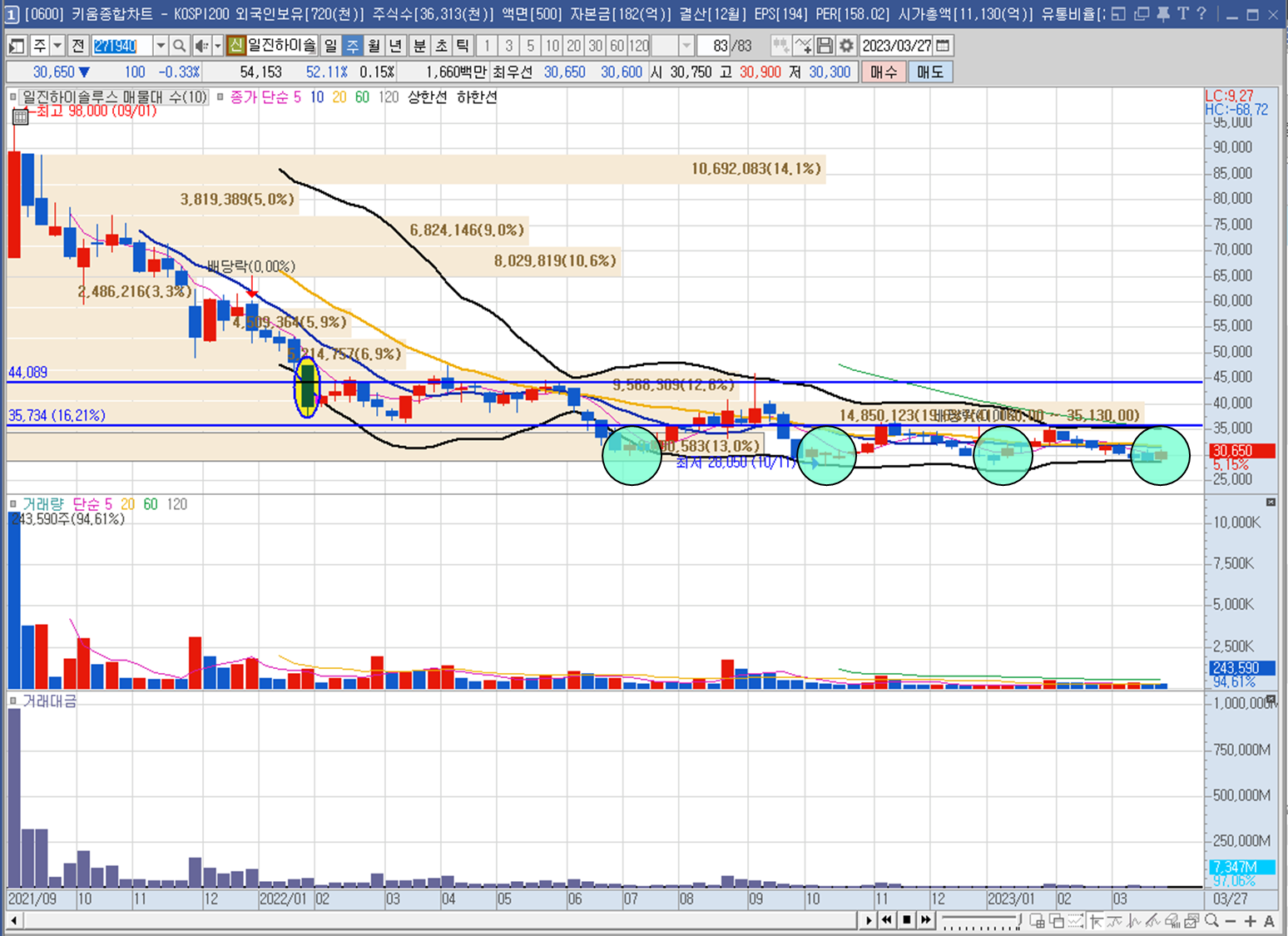Open the calendar date picker icon
The height and width of the screenshot is (936, 1288).
(x=943, y=46)
